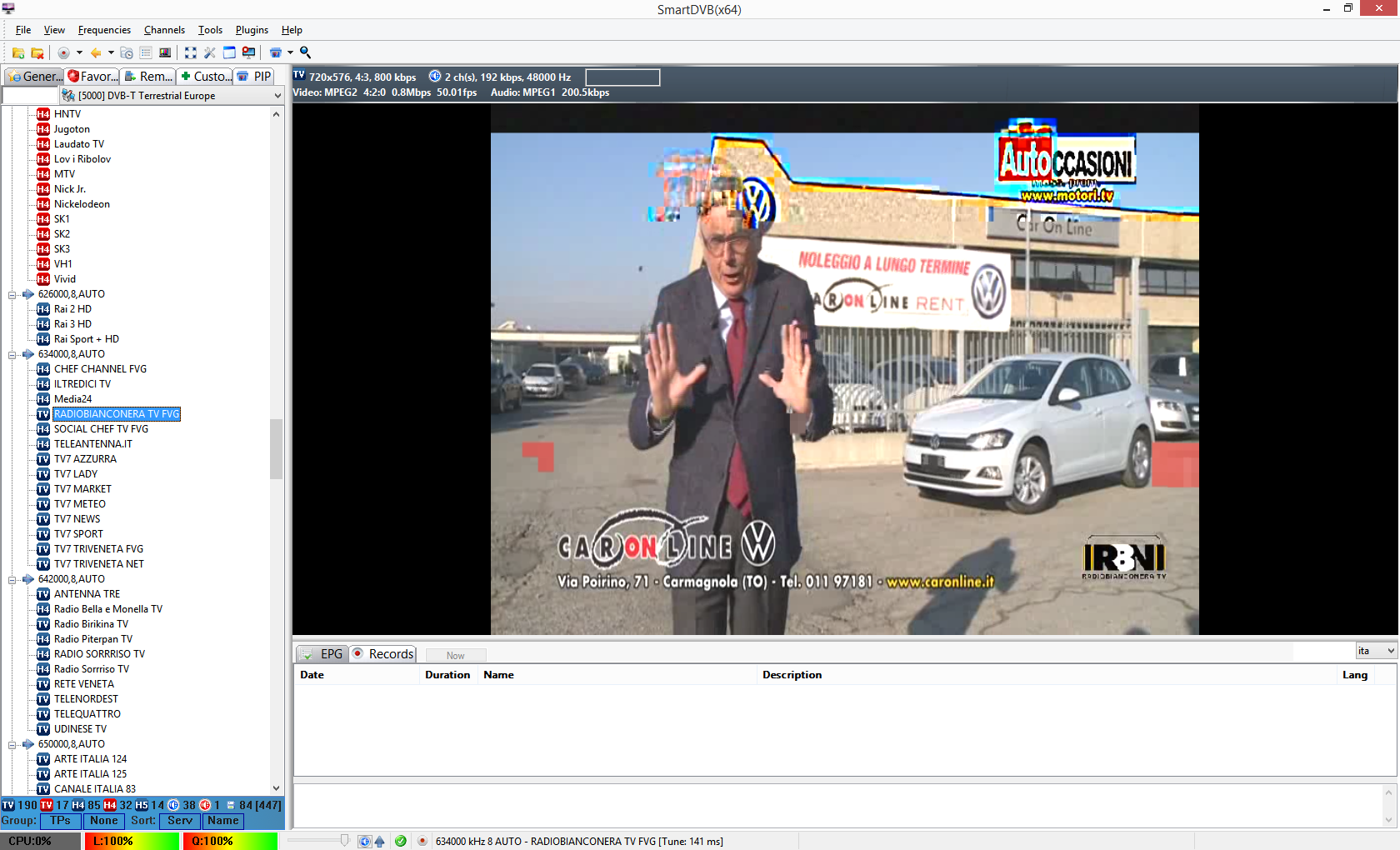
Task: Select the CHEF CHANNEL FVG channel
Action: (x=100, y=369)
